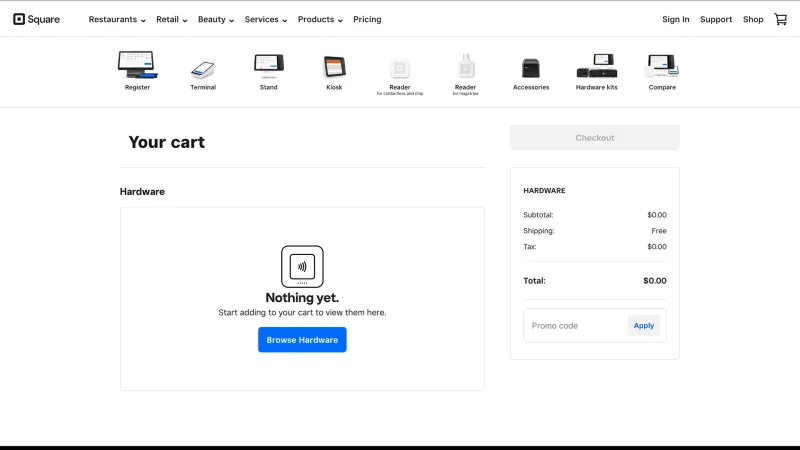Click the Browse Hardware button

(x=302, y=340)
